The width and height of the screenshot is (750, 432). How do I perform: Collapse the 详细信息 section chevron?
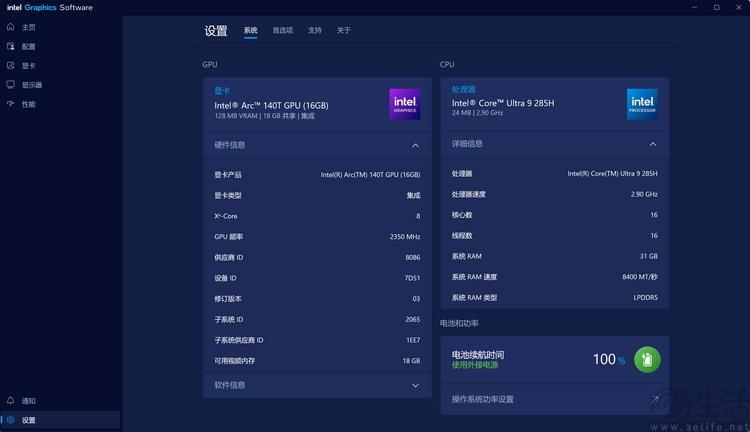click(x=652, y=144)
